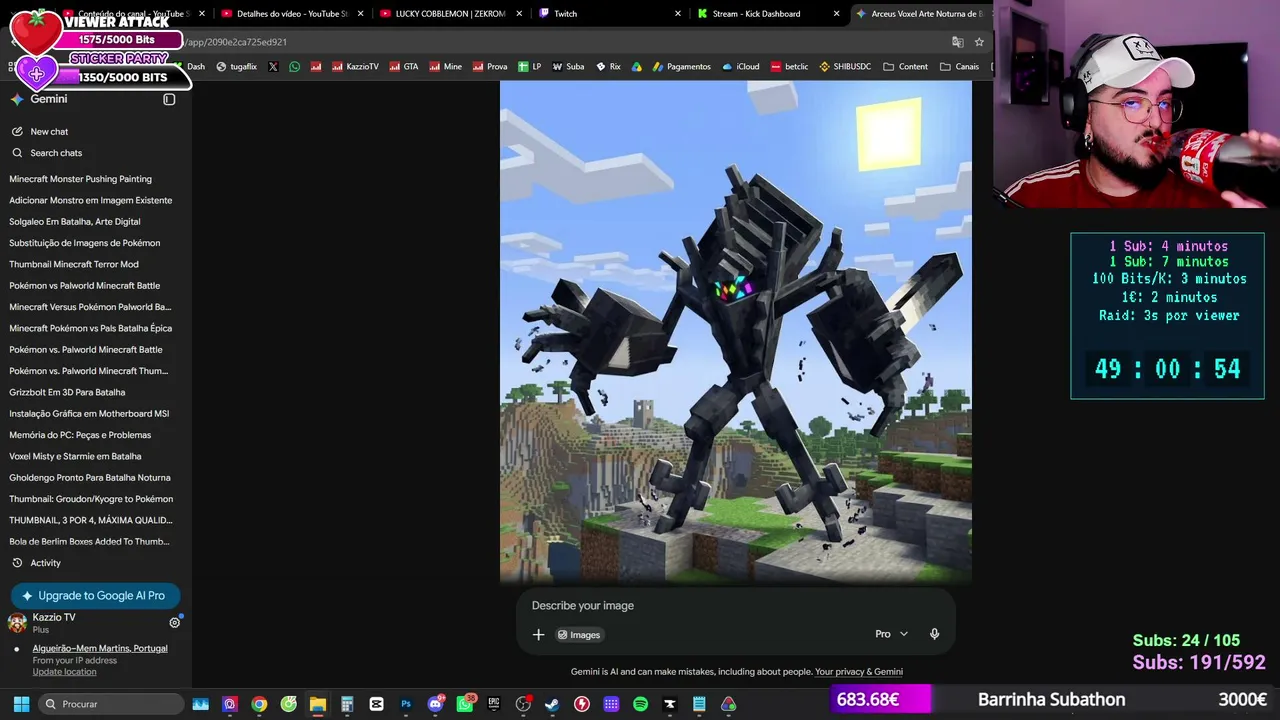Open the Google Drive bookmark icon
Image resolution: width=1280 pixels, height=720 pixels.
636,67
